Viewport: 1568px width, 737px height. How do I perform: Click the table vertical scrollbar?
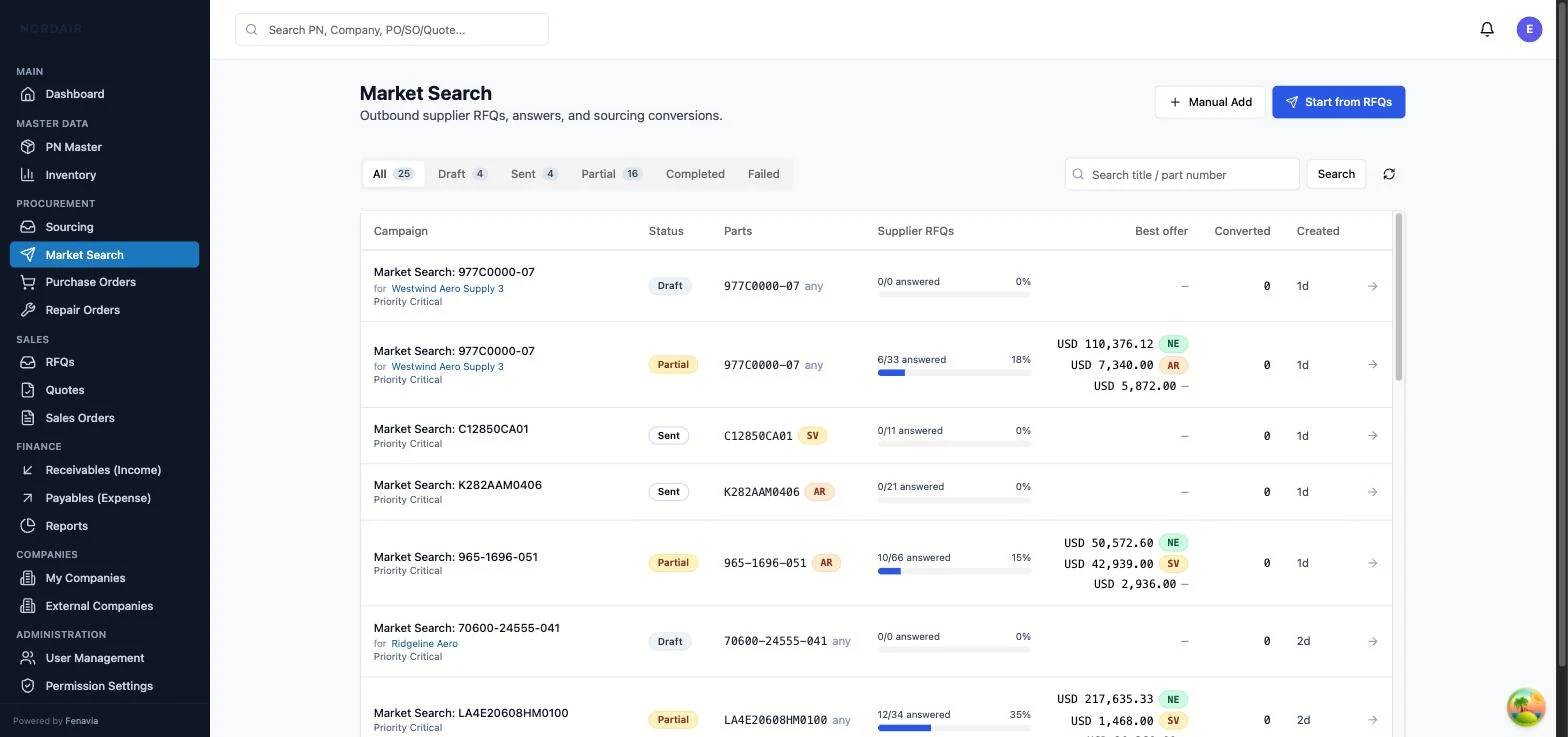coord(1399,297)
